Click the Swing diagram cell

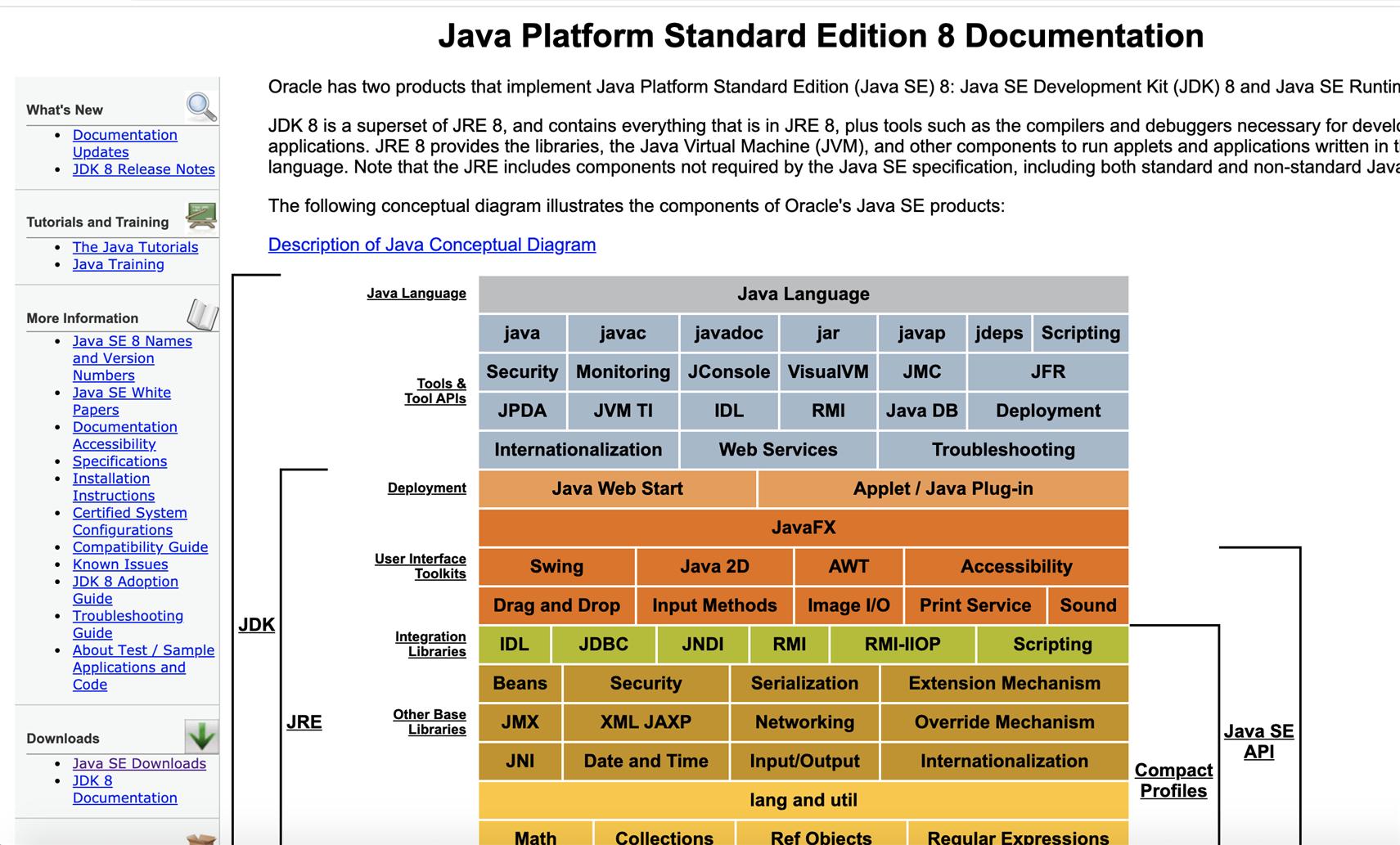[556, 566]
